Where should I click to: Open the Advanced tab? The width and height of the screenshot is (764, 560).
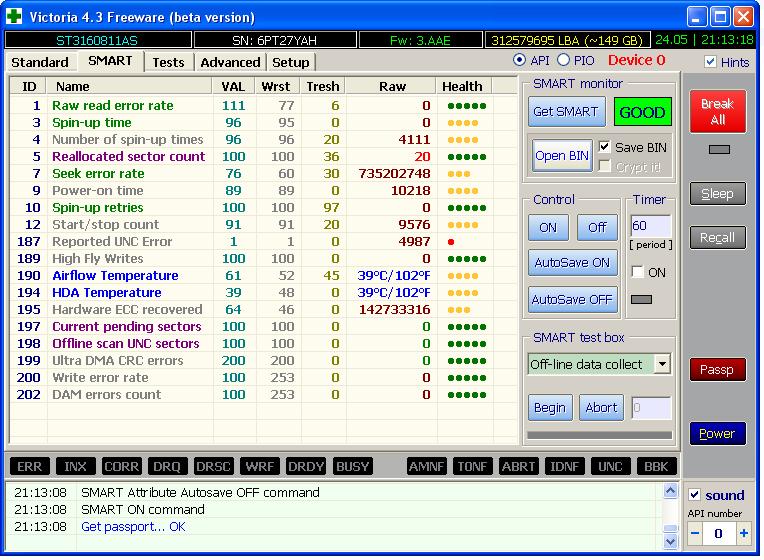point(230,62)
